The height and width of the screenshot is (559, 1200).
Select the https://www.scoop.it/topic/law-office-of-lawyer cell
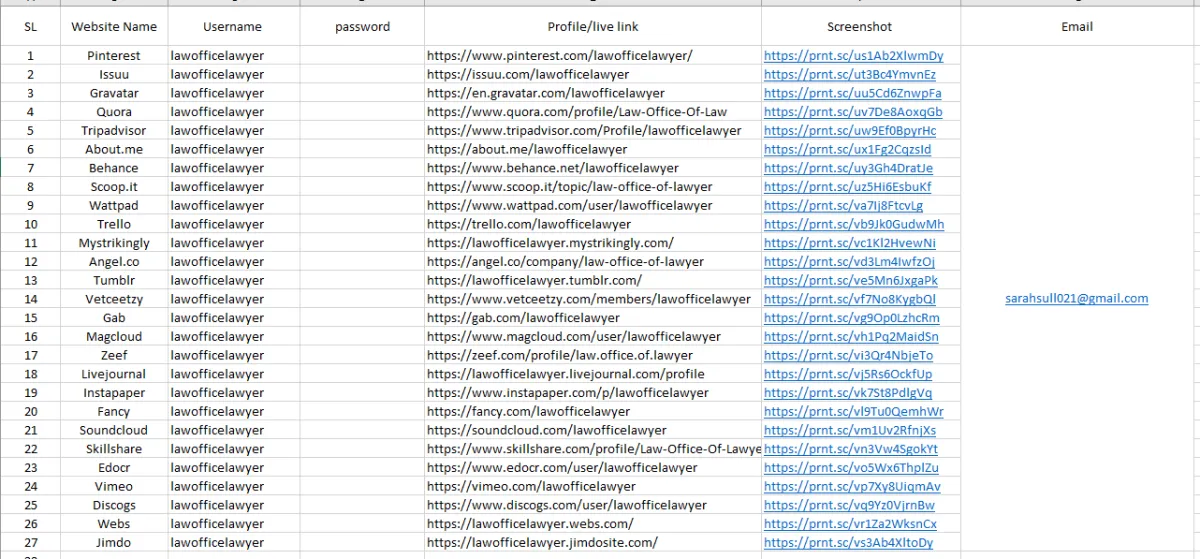pyautogui.click(x=593, y=187)
